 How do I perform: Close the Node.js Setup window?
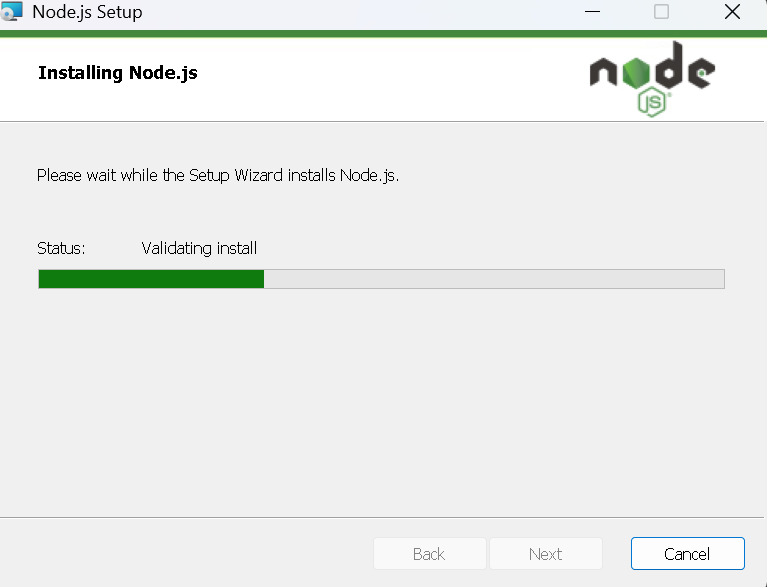[732, 12]
